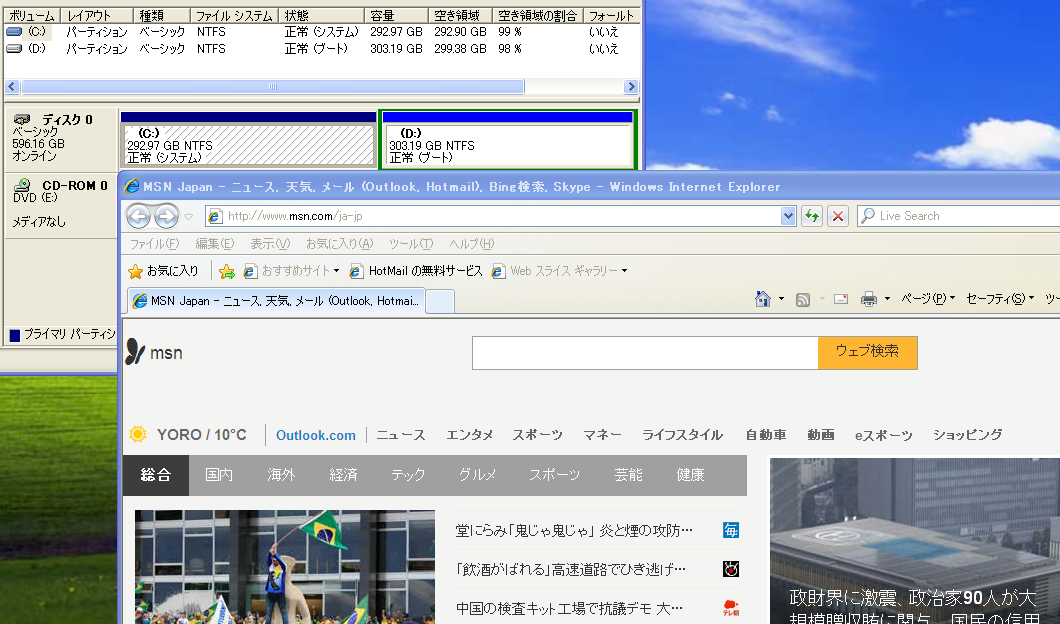This screenshot has width=1060, height=624.
Task: Open エンタメ in MSN navigation
Action: (x=470, y=435)
